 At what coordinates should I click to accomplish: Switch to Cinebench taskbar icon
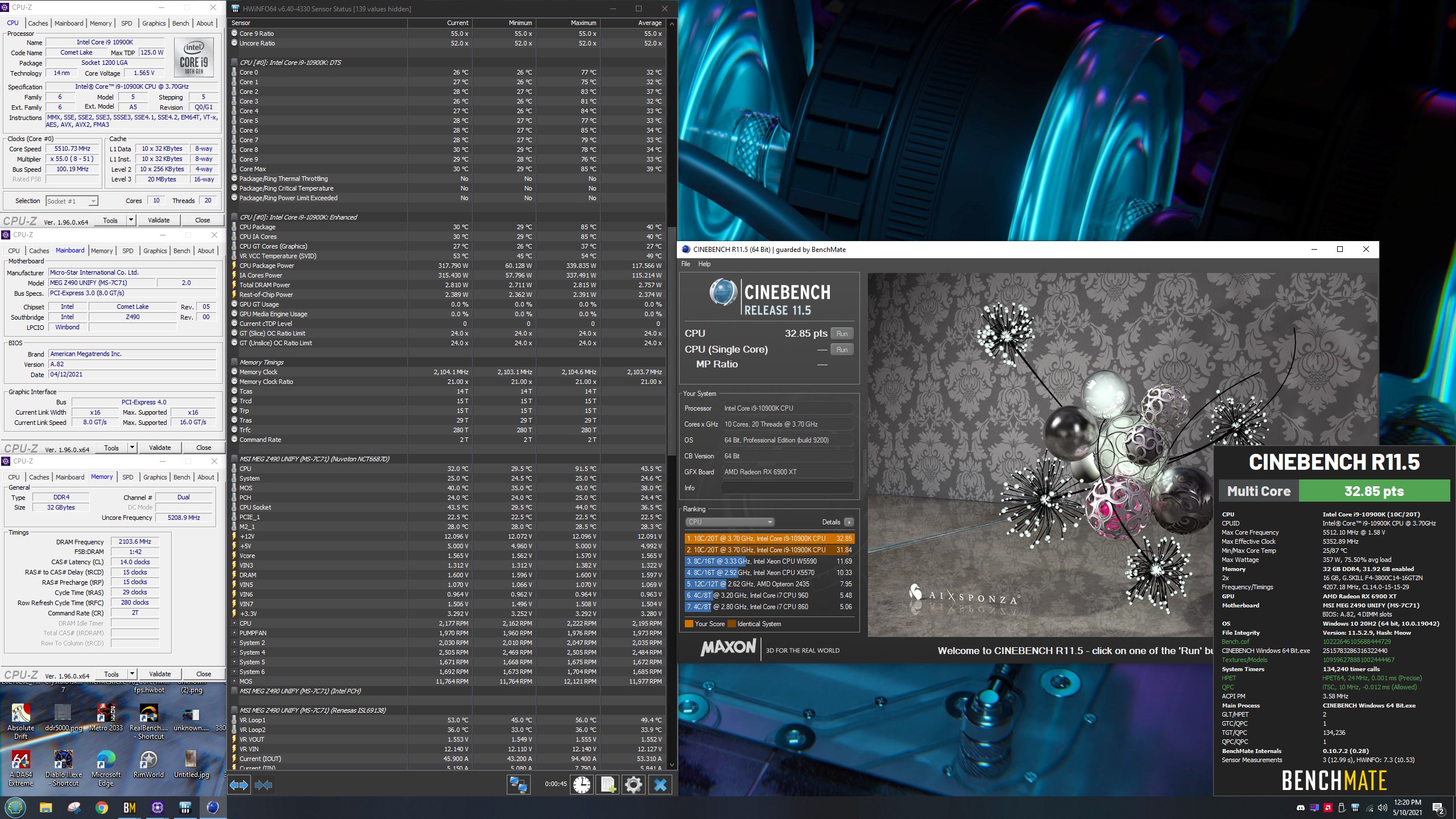click(213, 808)
